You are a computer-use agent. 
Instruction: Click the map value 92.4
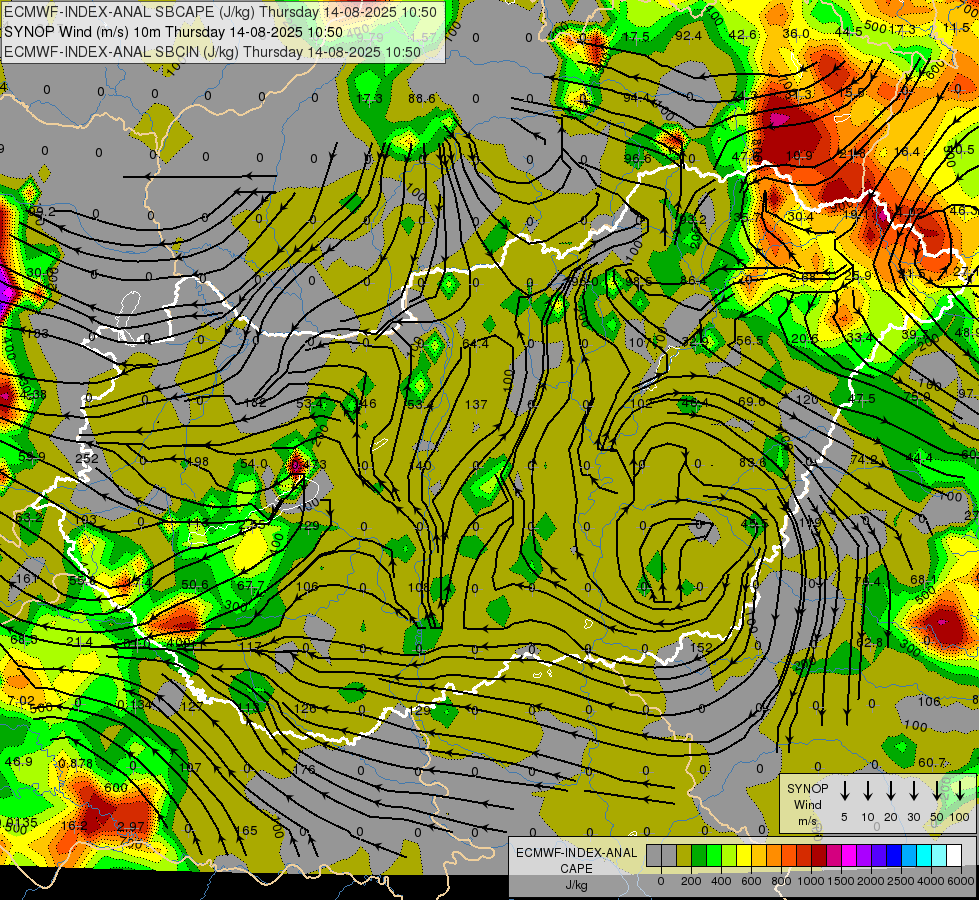click(688, 36)
